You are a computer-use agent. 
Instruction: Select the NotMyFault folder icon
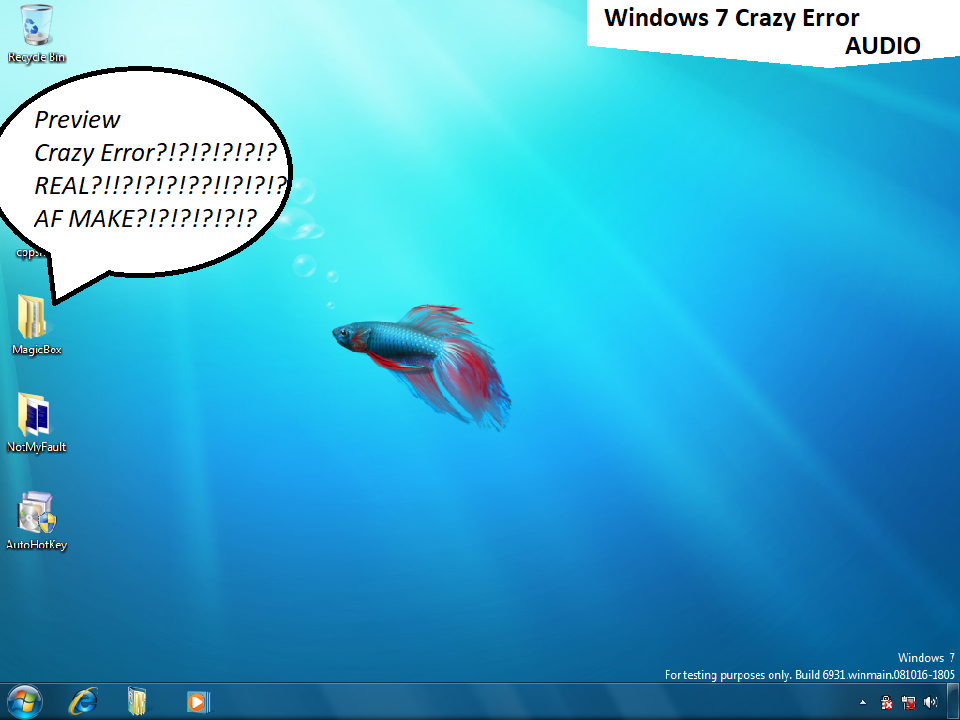[36, 422]
